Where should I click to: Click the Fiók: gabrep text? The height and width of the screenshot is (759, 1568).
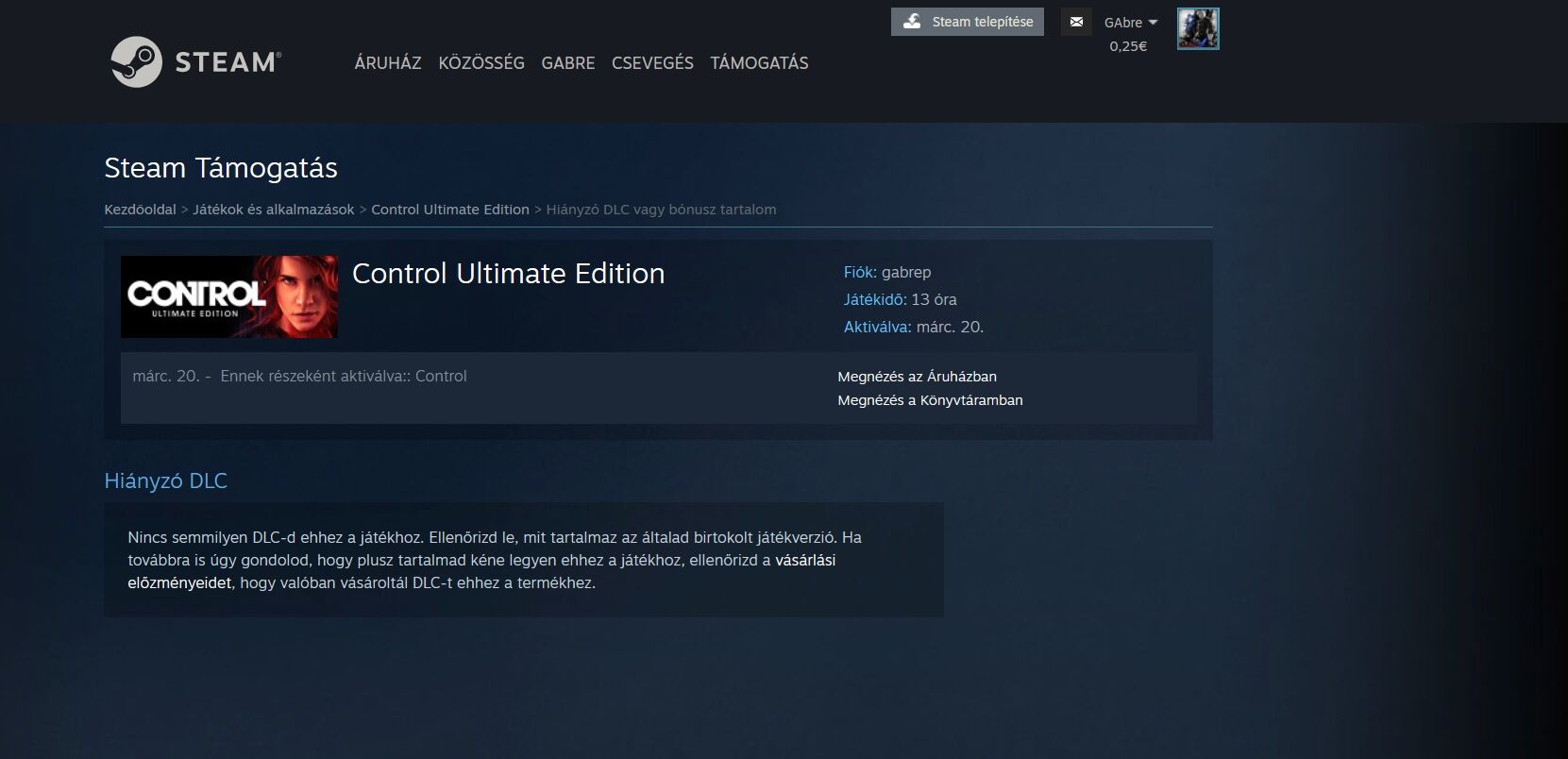click(x=887, y=272)
